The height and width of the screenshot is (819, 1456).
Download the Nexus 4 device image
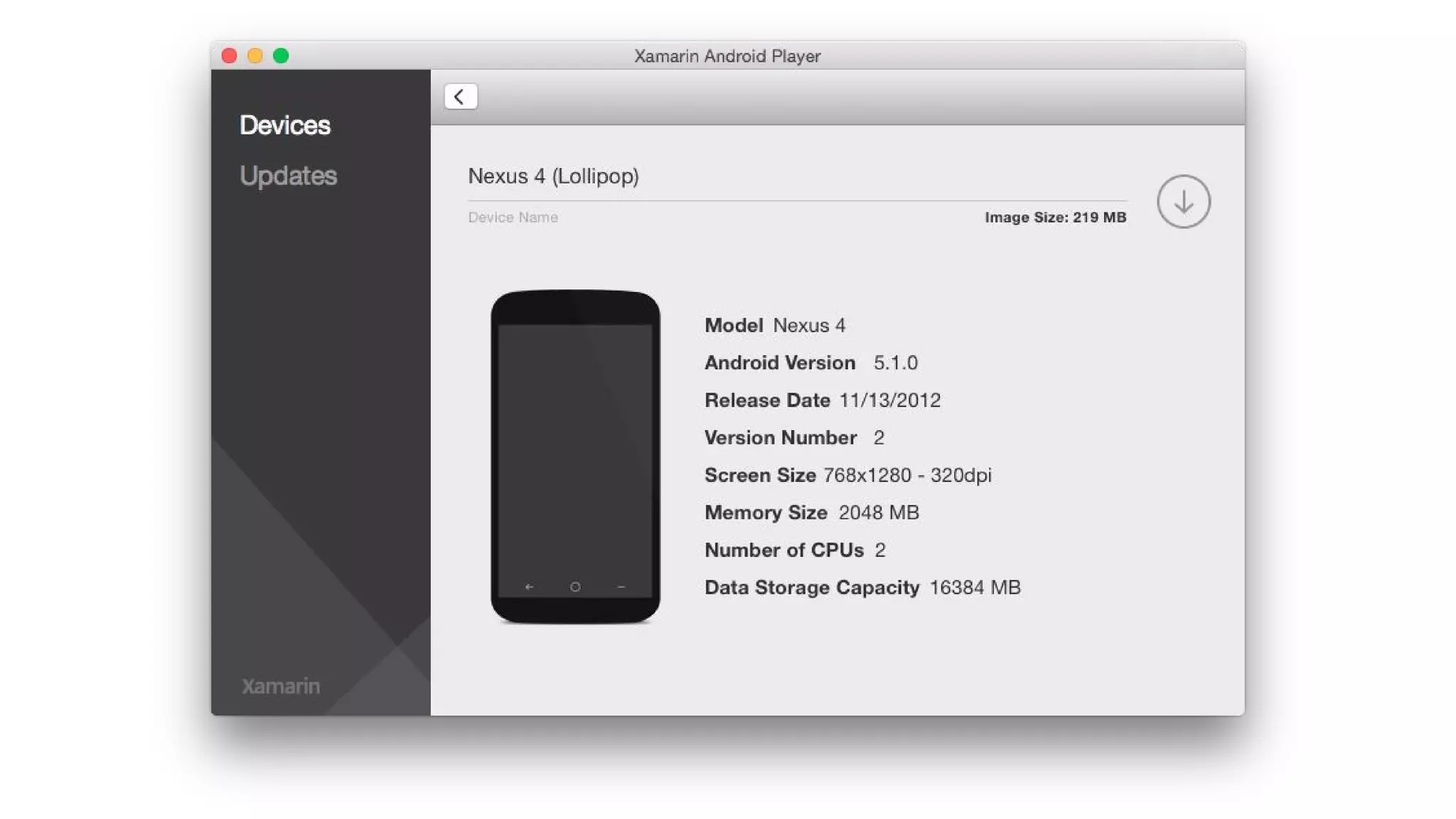tap(1183, 202)
